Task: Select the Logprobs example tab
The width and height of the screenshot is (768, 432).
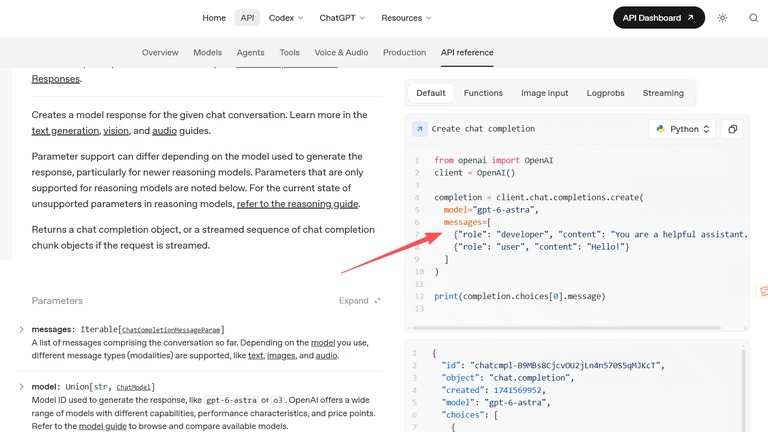Action: click(x=605, y=93)
